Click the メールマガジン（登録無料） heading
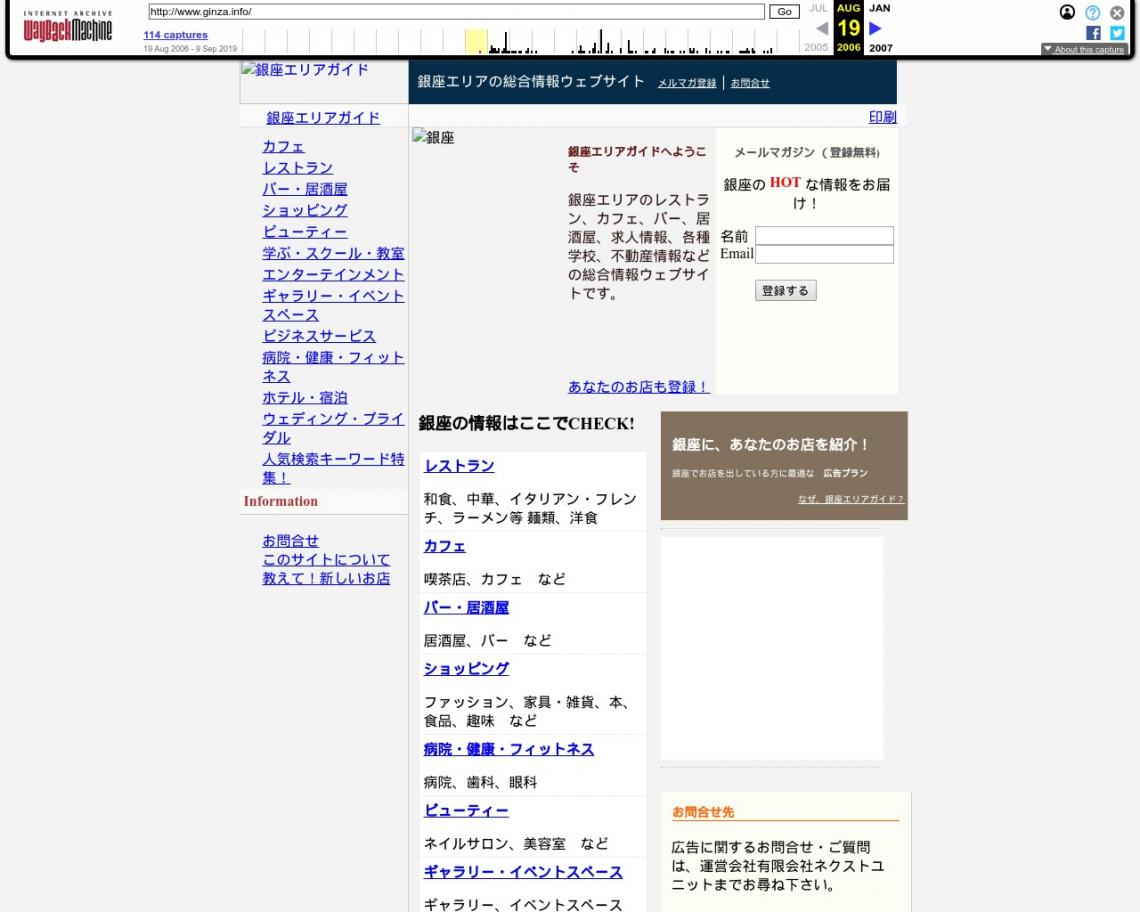The width and height of the screenshot is (1140, 912). click(x=807, y=153)
